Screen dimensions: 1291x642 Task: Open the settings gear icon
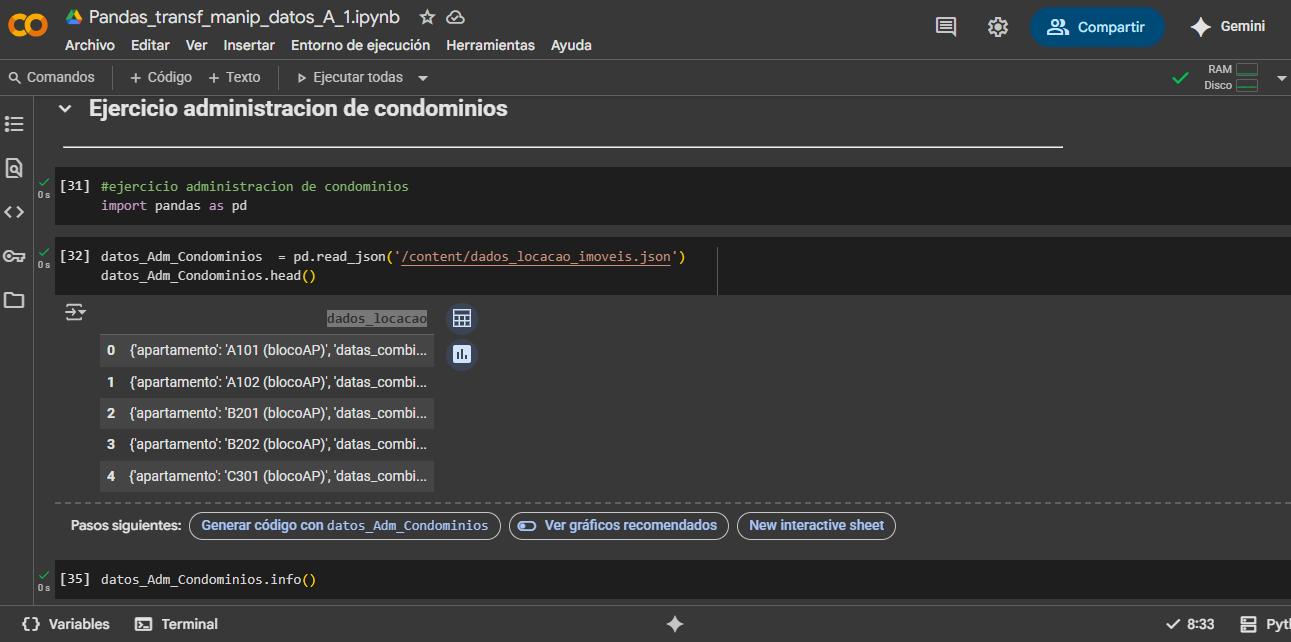coord(998,27)
